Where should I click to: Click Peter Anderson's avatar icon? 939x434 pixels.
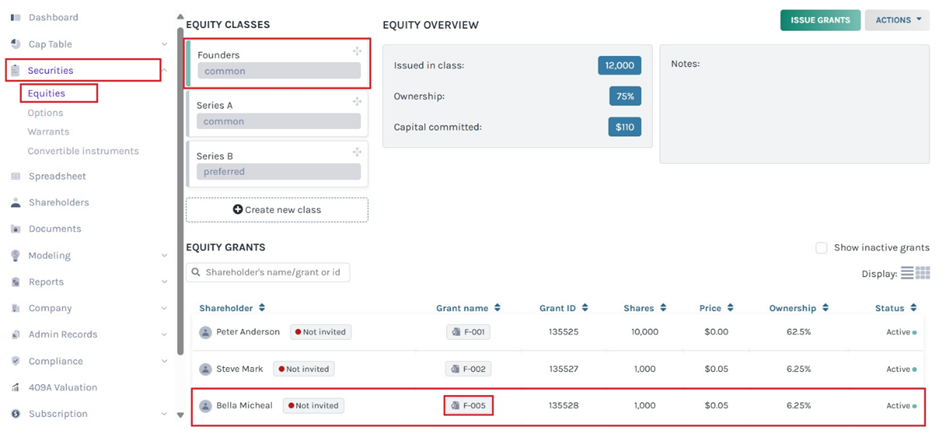click(x=205, y=332)
